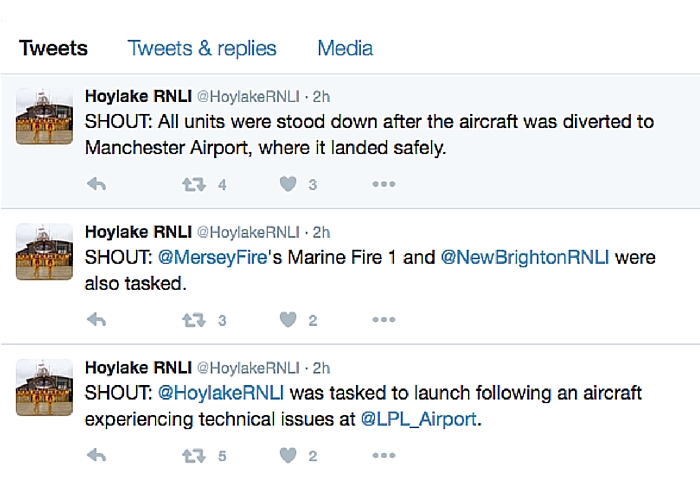Open the Media tab
This screenshot has height=500, width=700.
pos(345,48)
